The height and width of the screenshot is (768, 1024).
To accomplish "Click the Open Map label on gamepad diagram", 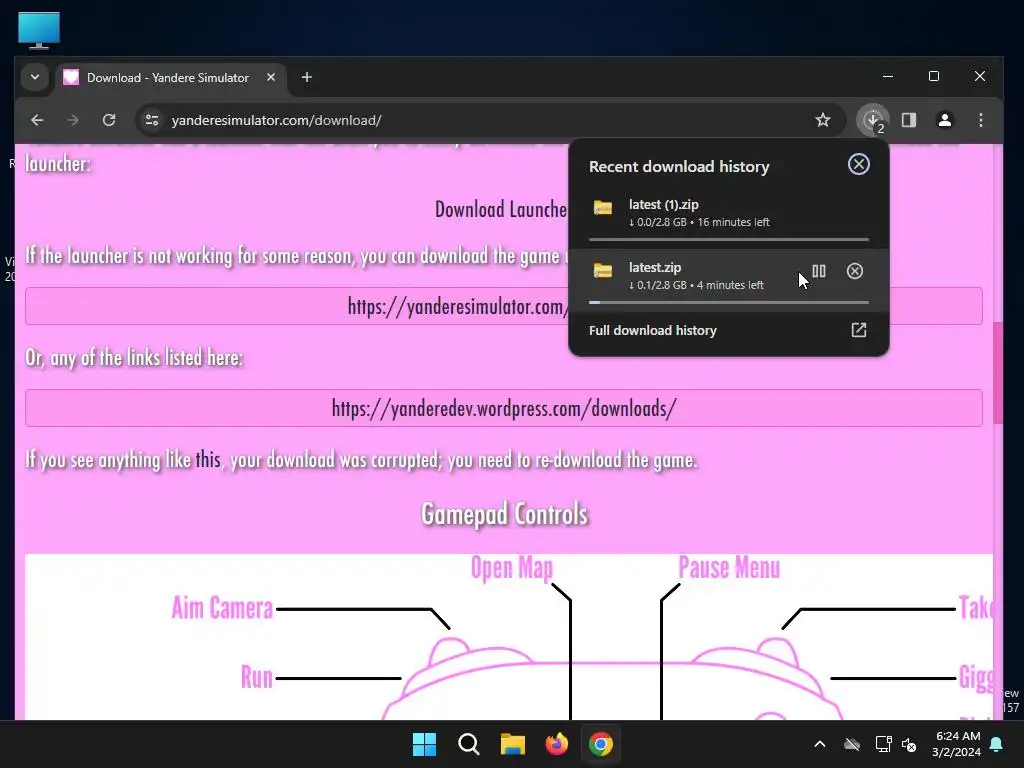I will (x=511, y=567).
